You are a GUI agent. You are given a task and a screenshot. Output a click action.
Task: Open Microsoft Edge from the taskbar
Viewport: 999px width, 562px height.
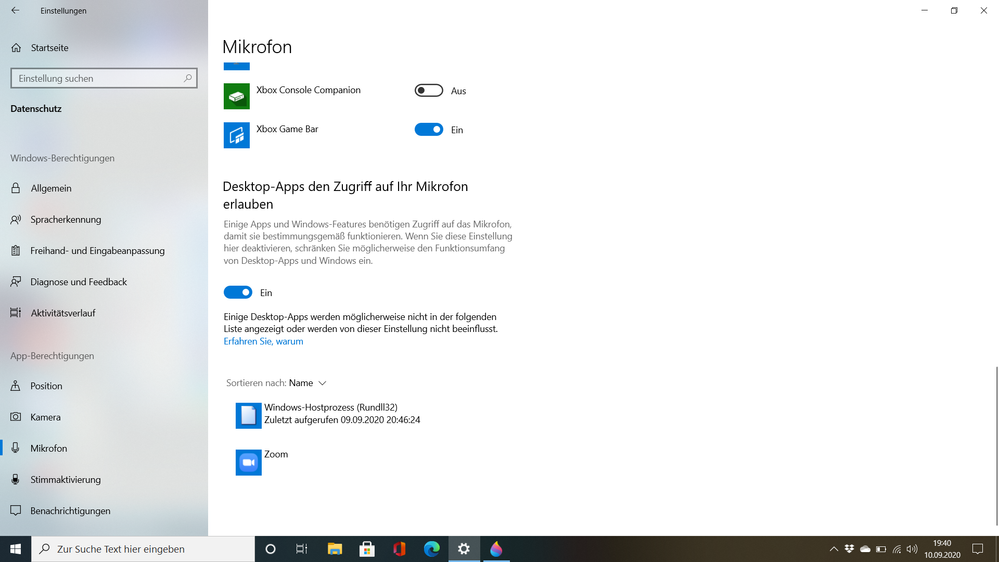tap(431, 549)
